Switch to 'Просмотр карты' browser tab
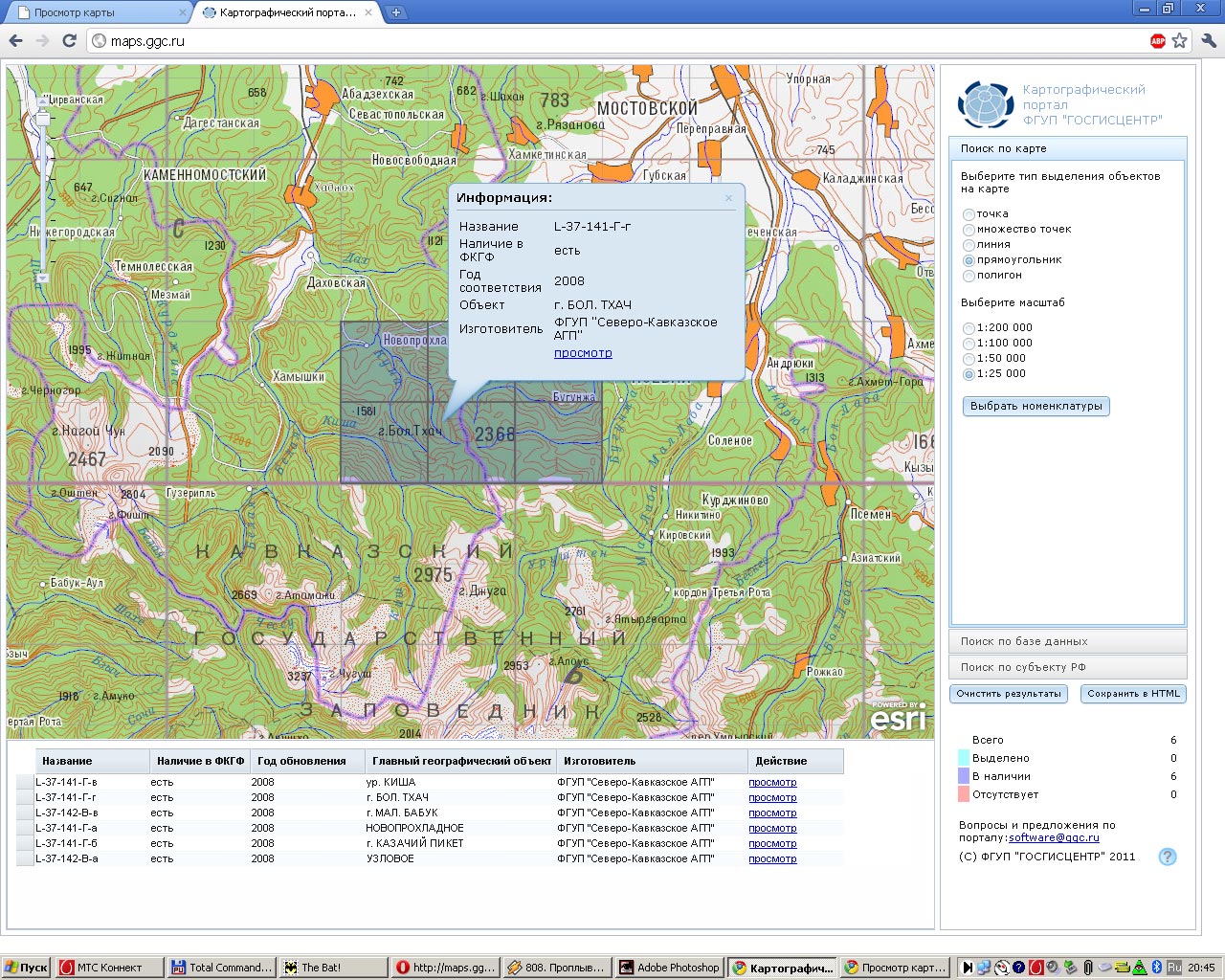This screenshot has width=1225, height=980. click(x=96, y=12)
